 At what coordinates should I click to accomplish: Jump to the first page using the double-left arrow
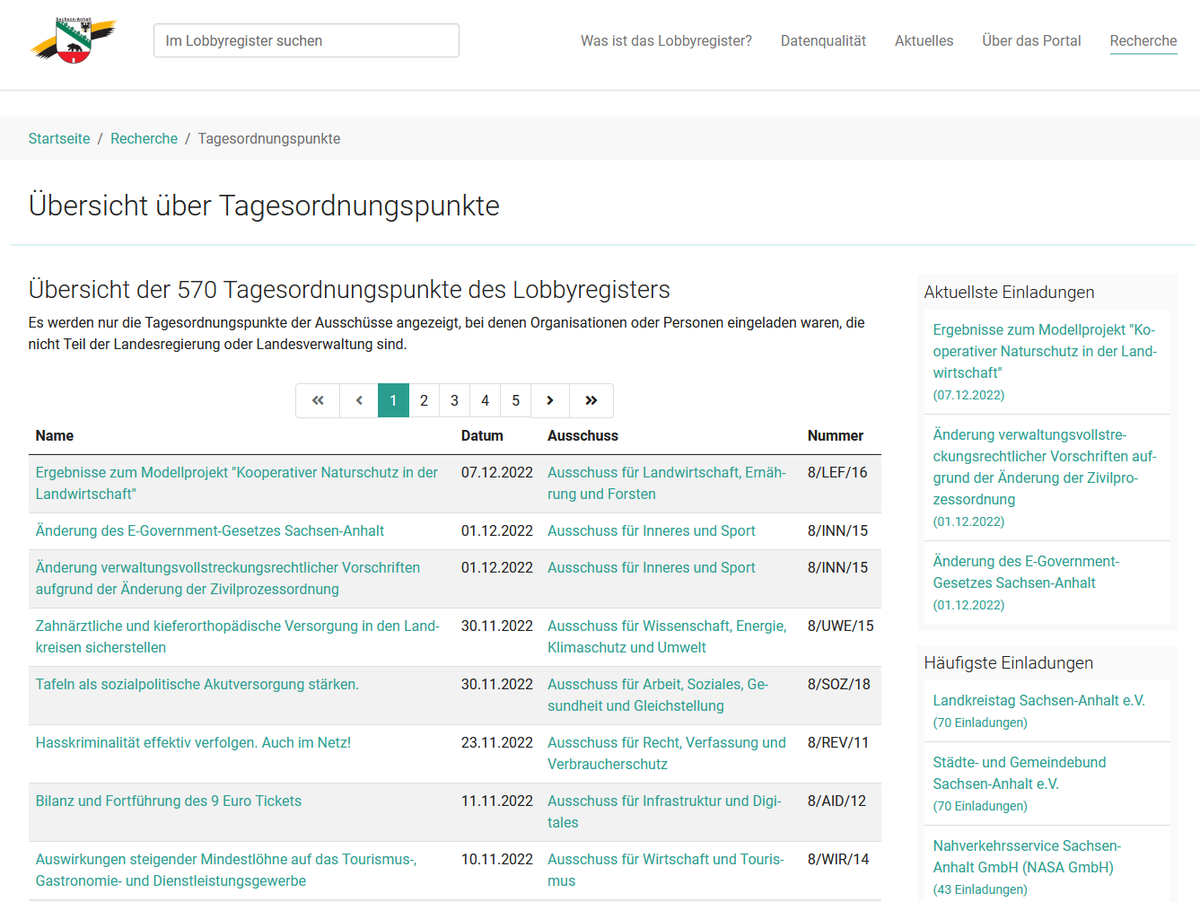pyautogui.click(x=317, y=400)
